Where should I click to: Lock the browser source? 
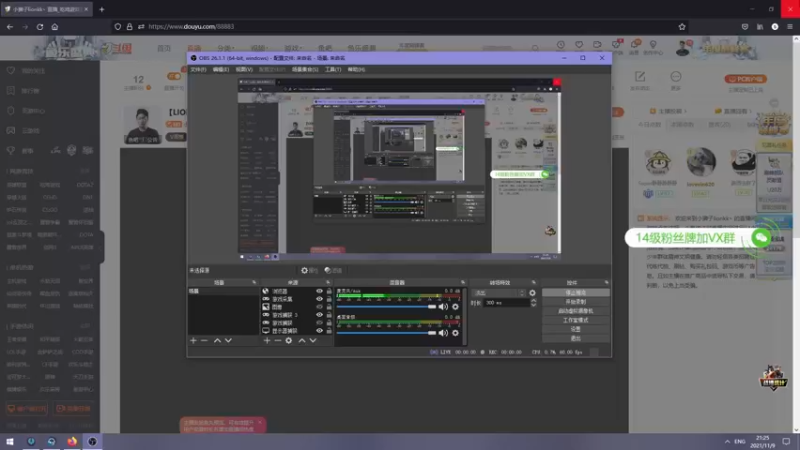[329, 291]
